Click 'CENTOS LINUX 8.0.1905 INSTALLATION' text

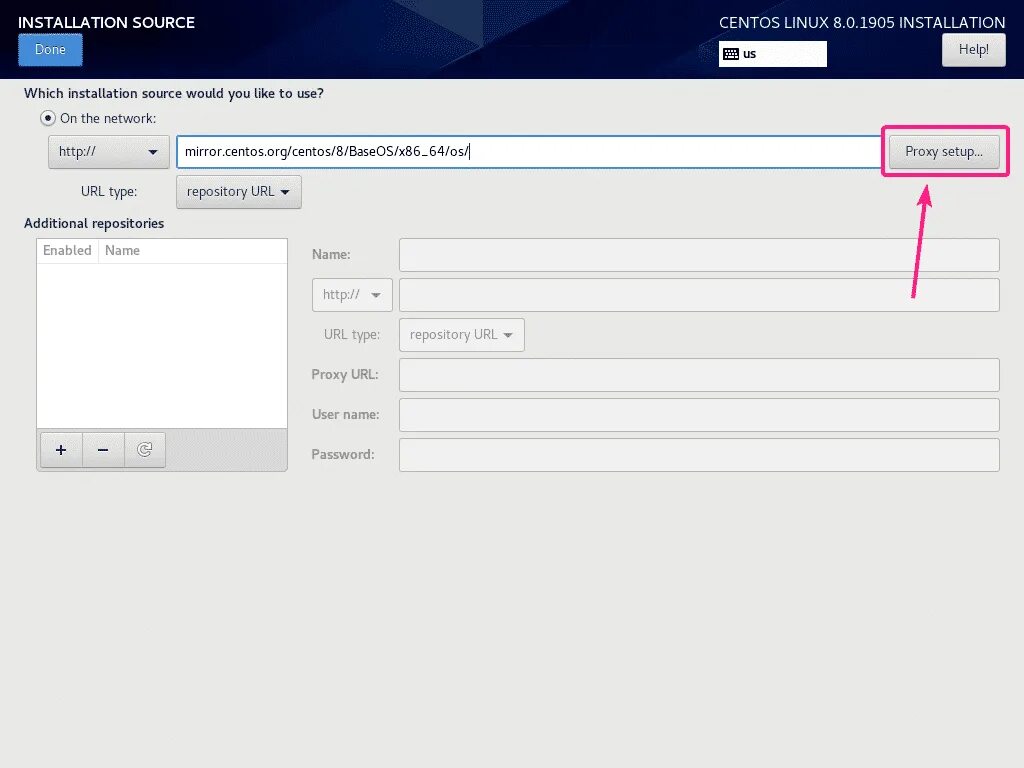coord(862,22)
